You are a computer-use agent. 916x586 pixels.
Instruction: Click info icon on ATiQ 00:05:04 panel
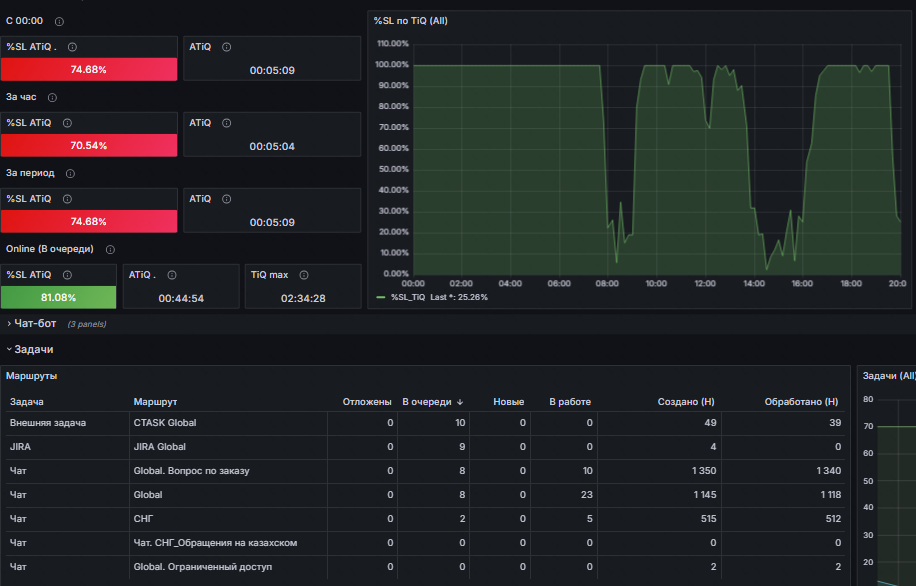[227, 123]
